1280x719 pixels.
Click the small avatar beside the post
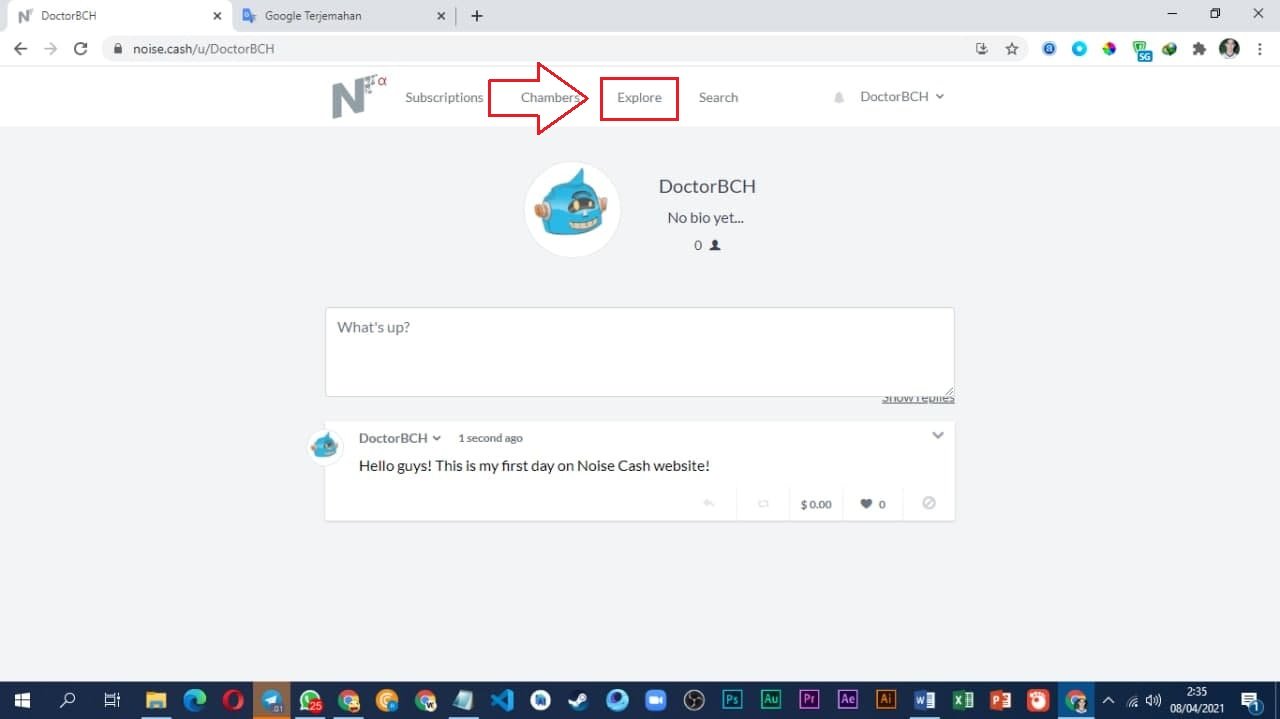coord(325,445)
